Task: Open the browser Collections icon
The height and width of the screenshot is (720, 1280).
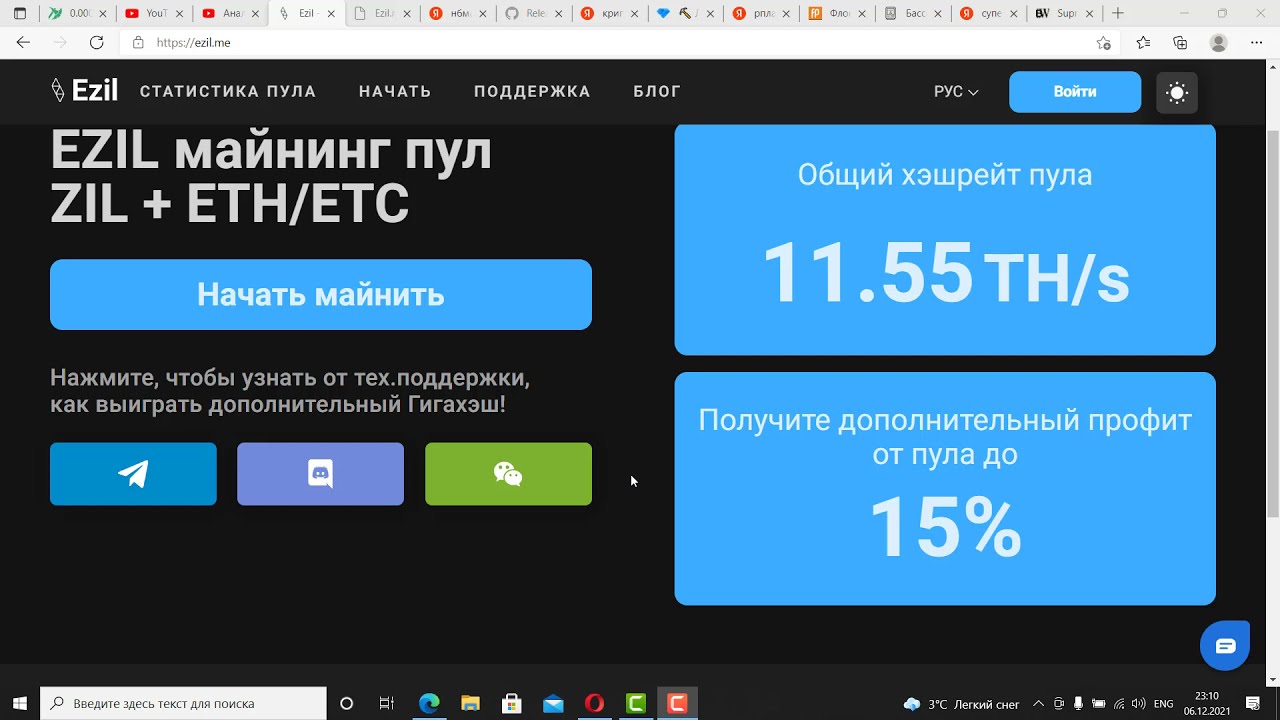Action: tap(1180, 43)
